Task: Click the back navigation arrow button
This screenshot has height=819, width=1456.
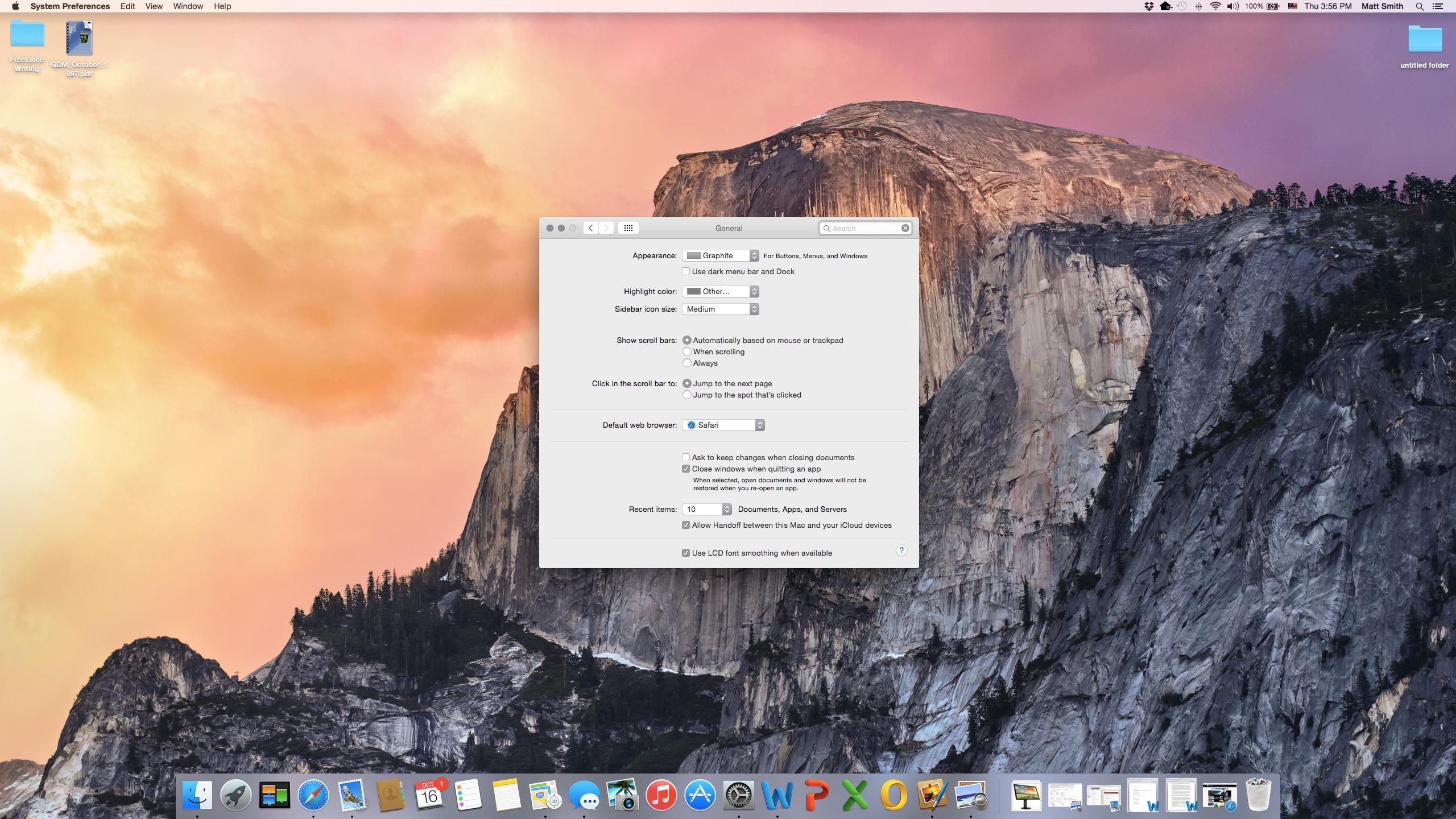Action: coord(590,228)
